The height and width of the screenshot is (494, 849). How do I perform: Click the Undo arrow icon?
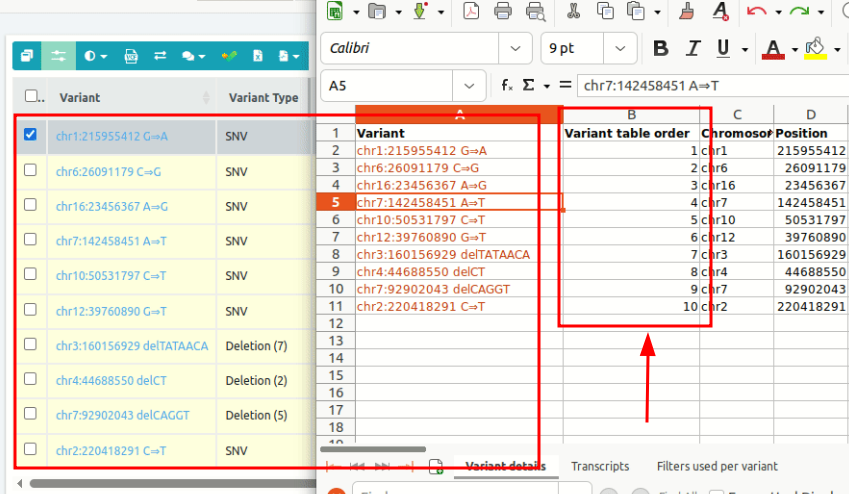757,11
